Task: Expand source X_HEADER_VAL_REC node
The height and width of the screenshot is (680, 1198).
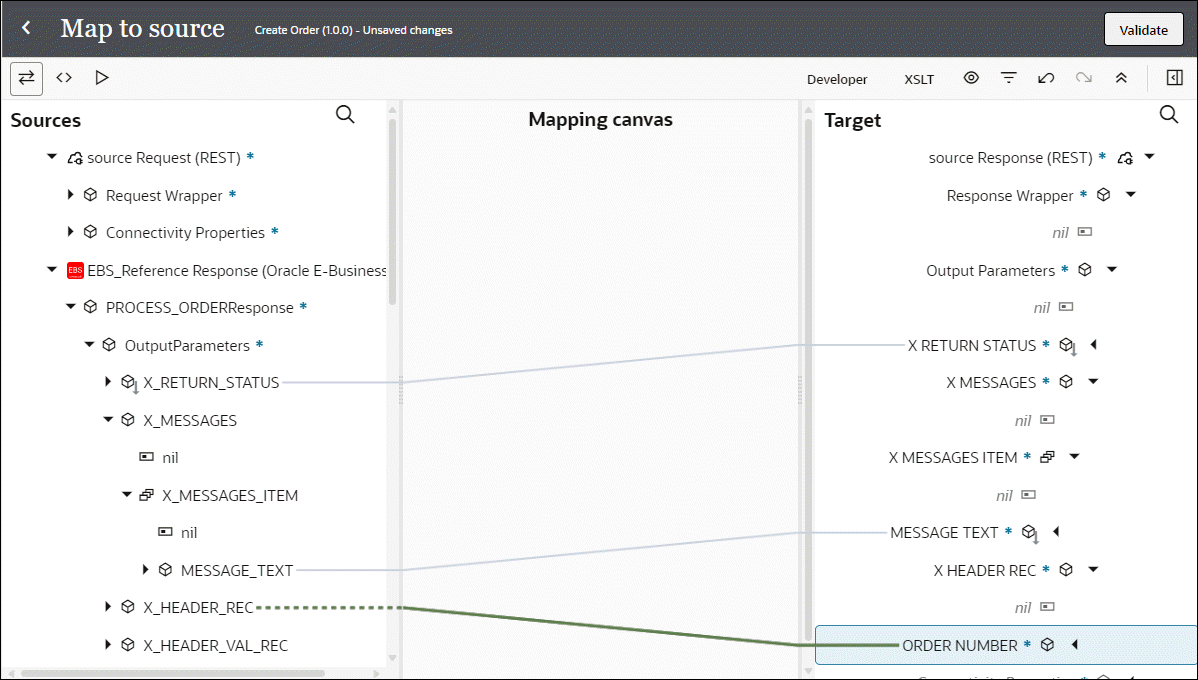Action: coord(108,645)
